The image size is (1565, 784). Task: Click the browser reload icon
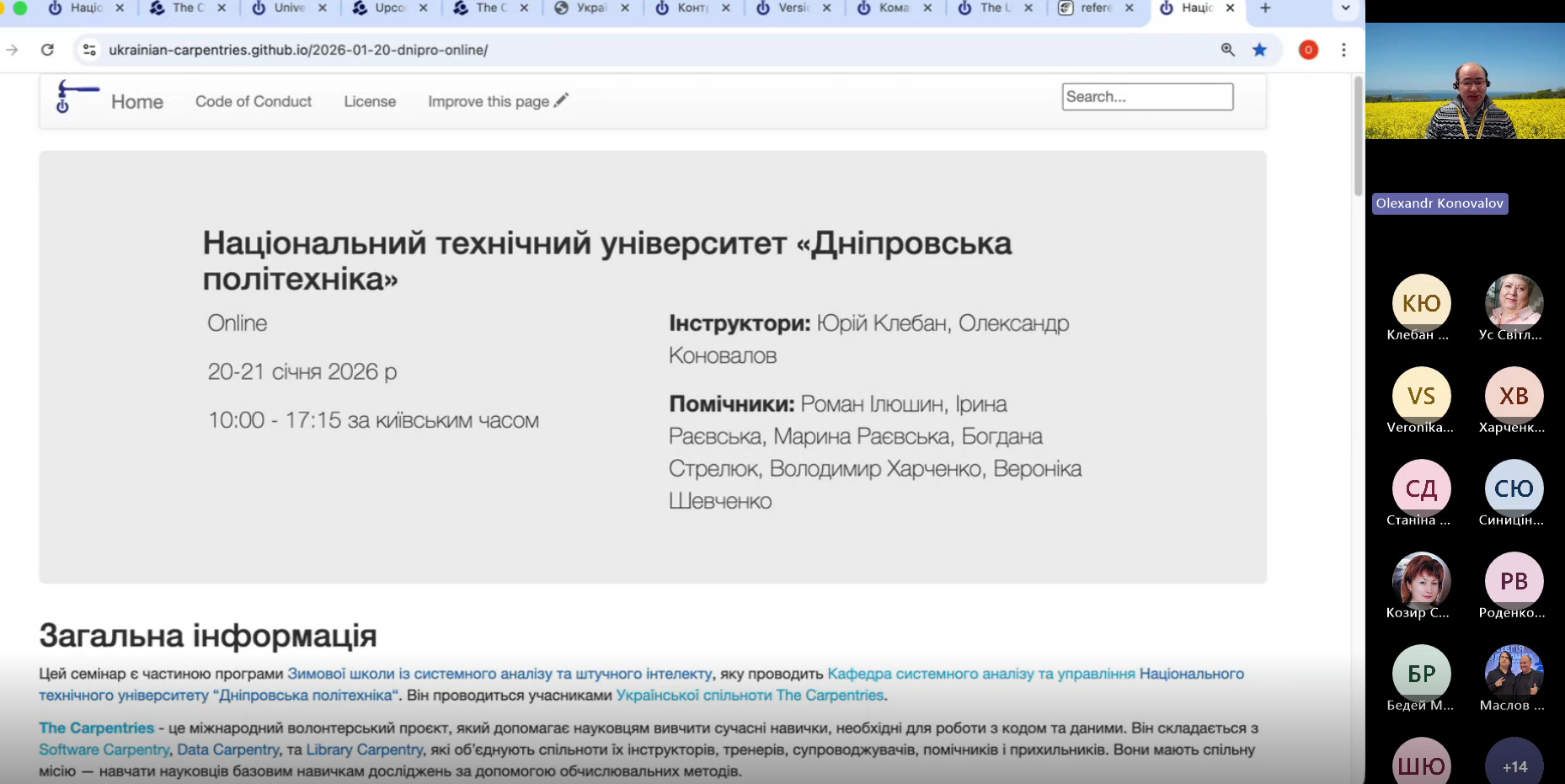(48, 50)
